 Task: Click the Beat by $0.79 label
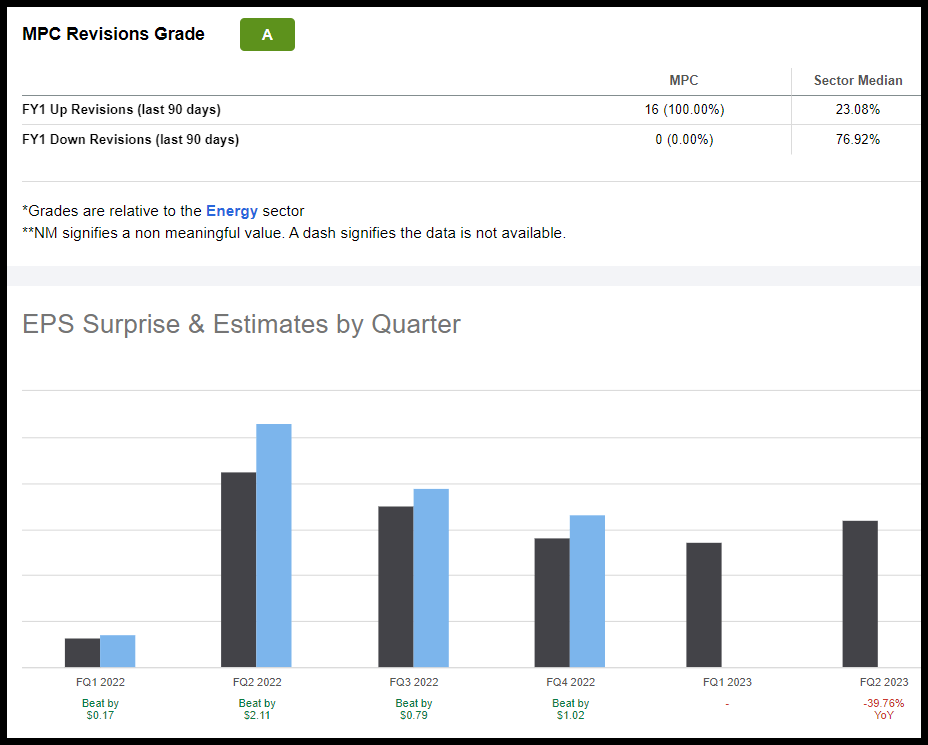414,709
